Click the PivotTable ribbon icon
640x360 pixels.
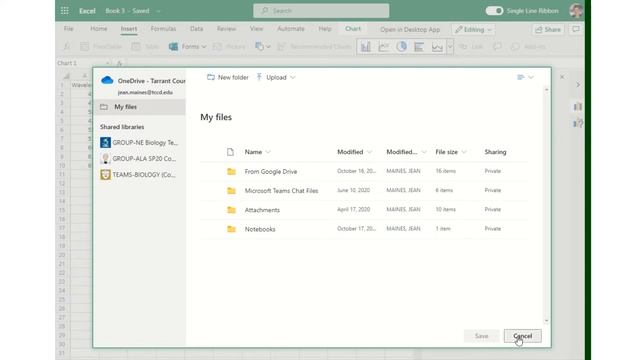coord(84,47)
